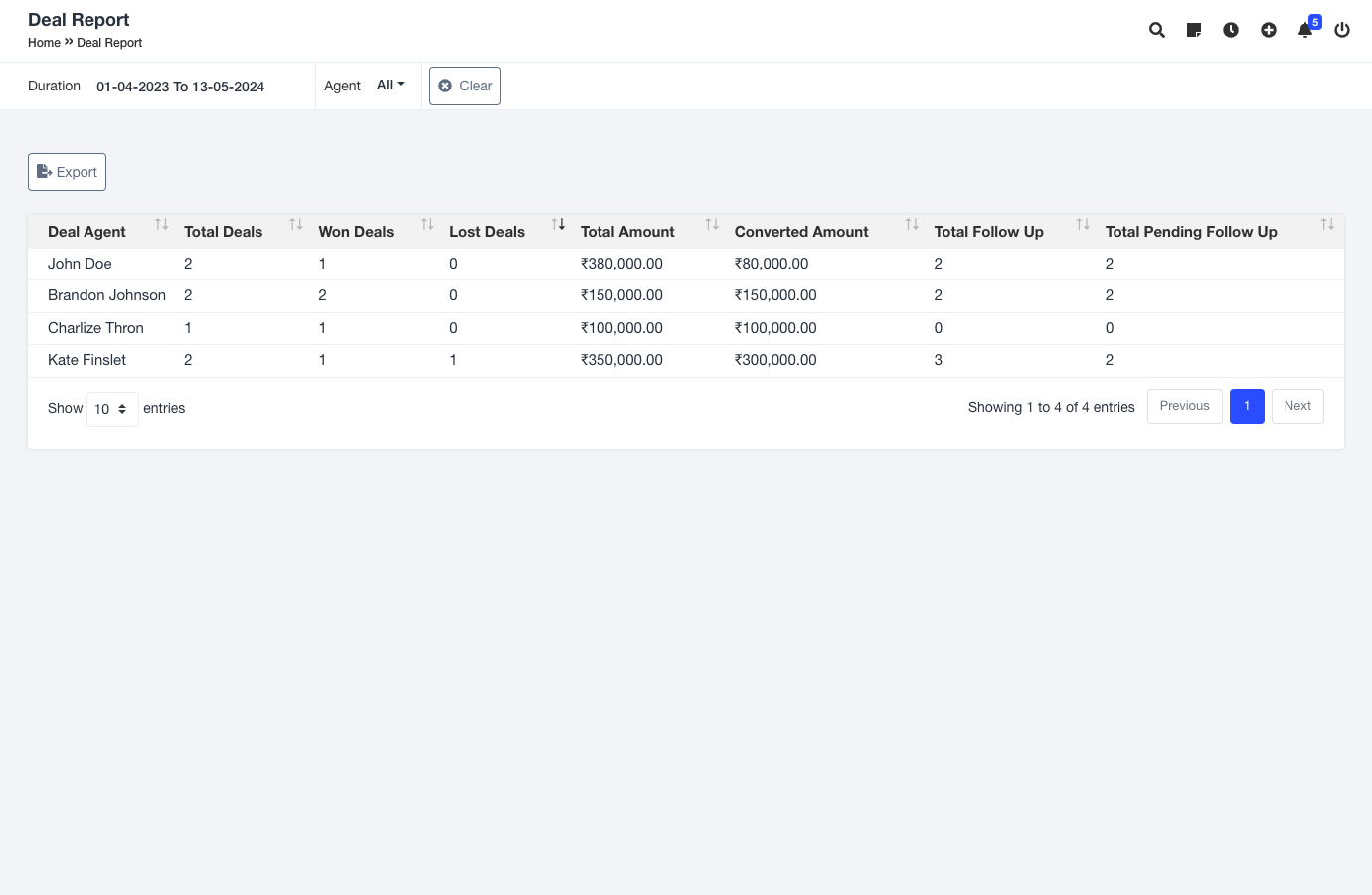Image resolution: width=1372 pixels, height=895 pixels.
Task: Click the Next pagination button
Action: pos(1296,406)
